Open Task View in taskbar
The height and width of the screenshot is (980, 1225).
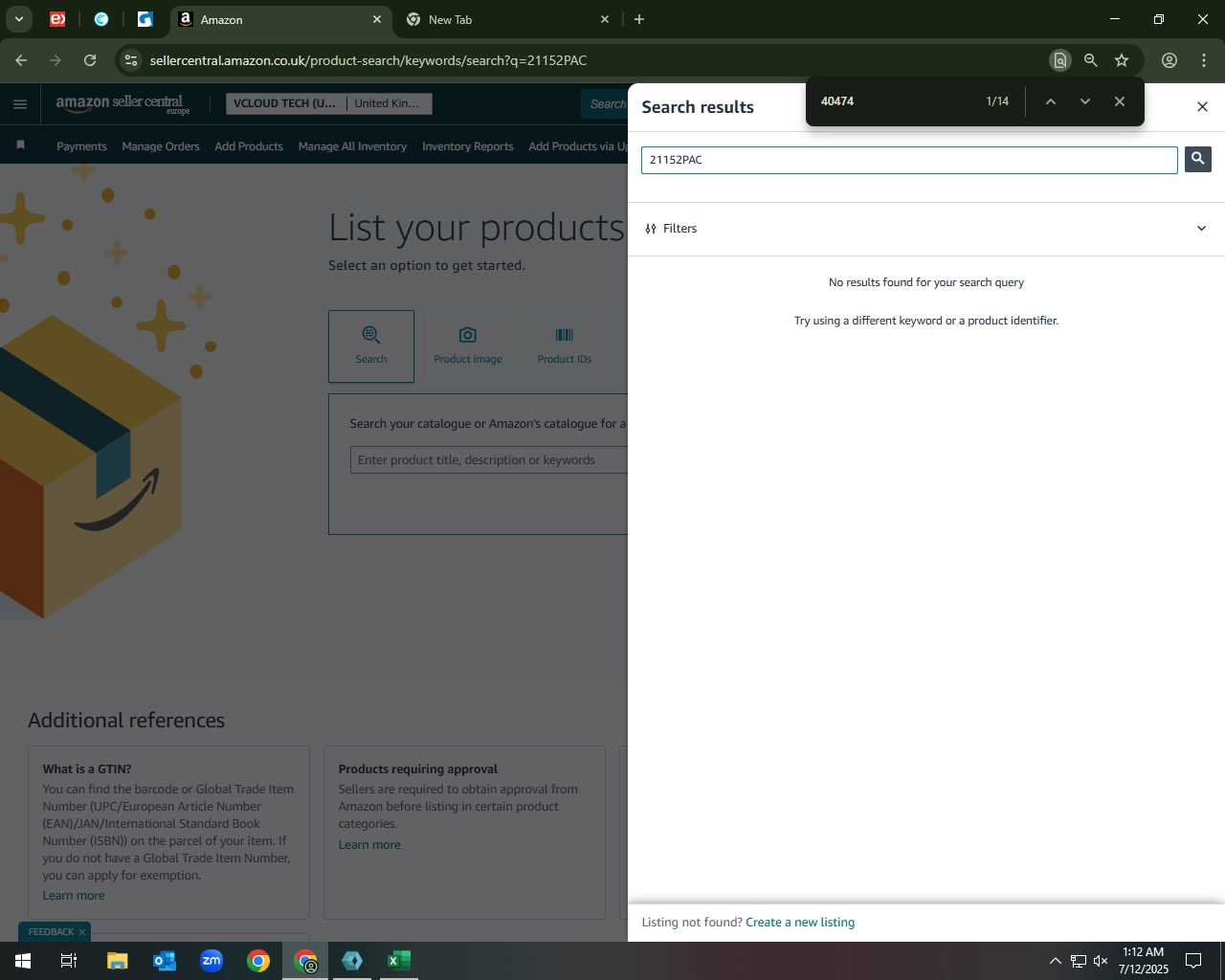69,961
